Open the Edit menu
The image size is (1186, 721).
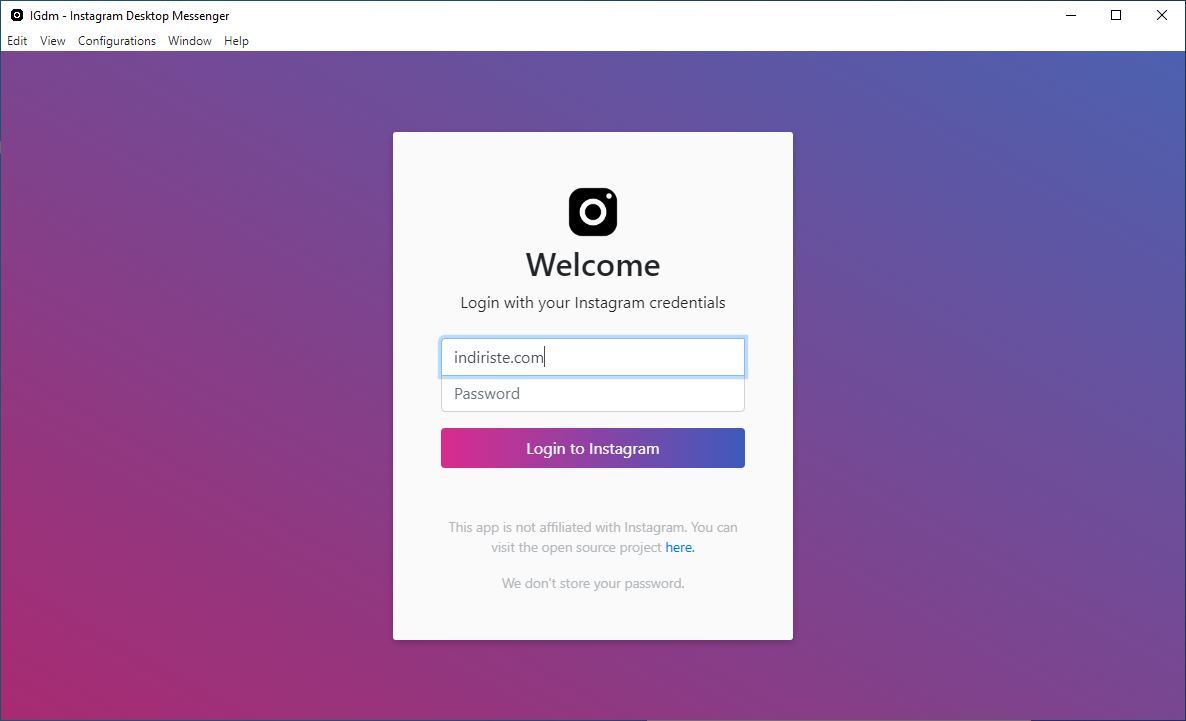click(x=17, y=41)
